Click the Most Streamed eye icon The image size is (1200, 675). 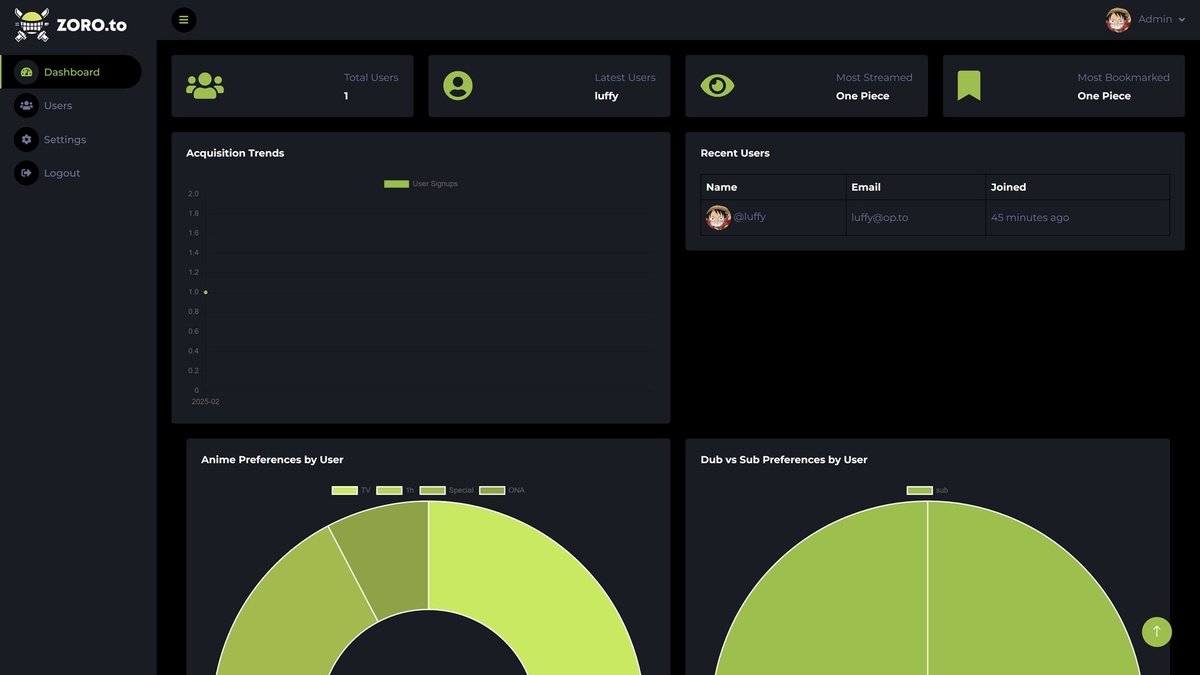click(717, 86)
